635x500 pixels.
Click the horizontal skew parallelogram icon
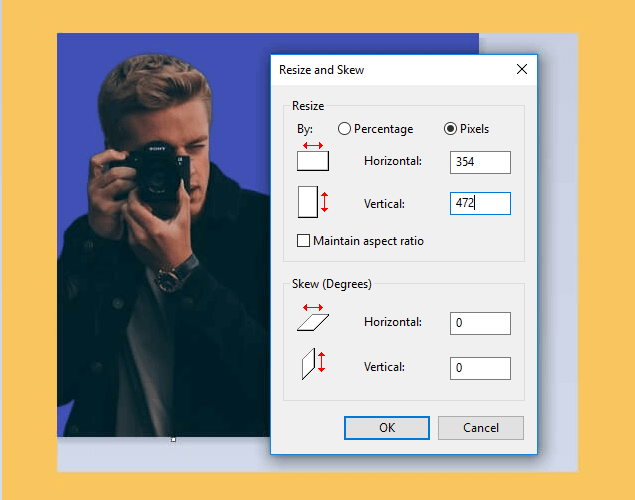313,317
